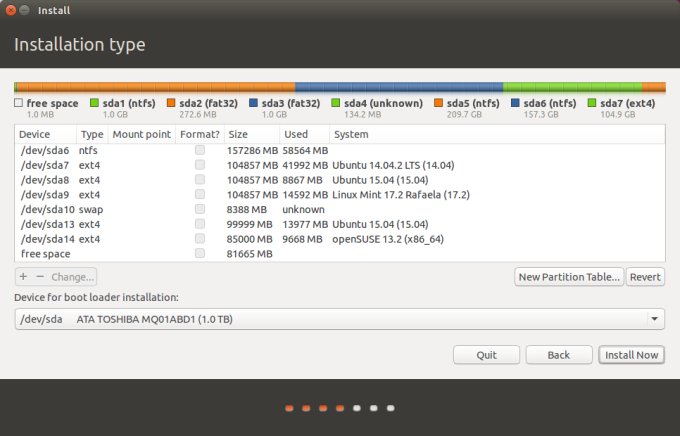Close the Install window with red button
This screenshot has height=436, width=680.
[10, 10]
